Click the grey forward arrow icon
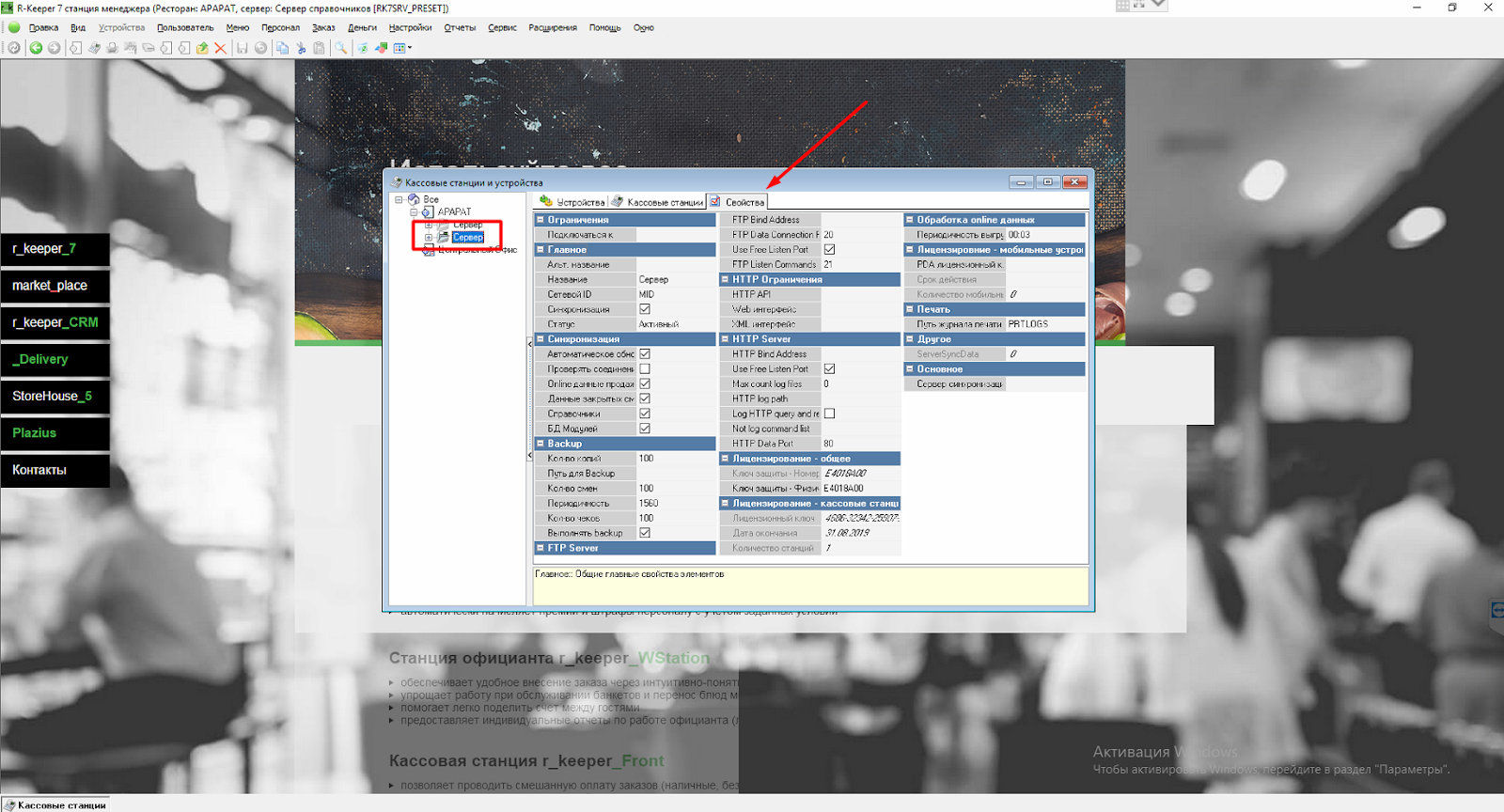The height and width of the screenshot is (812, 1504). click(55, 48)
